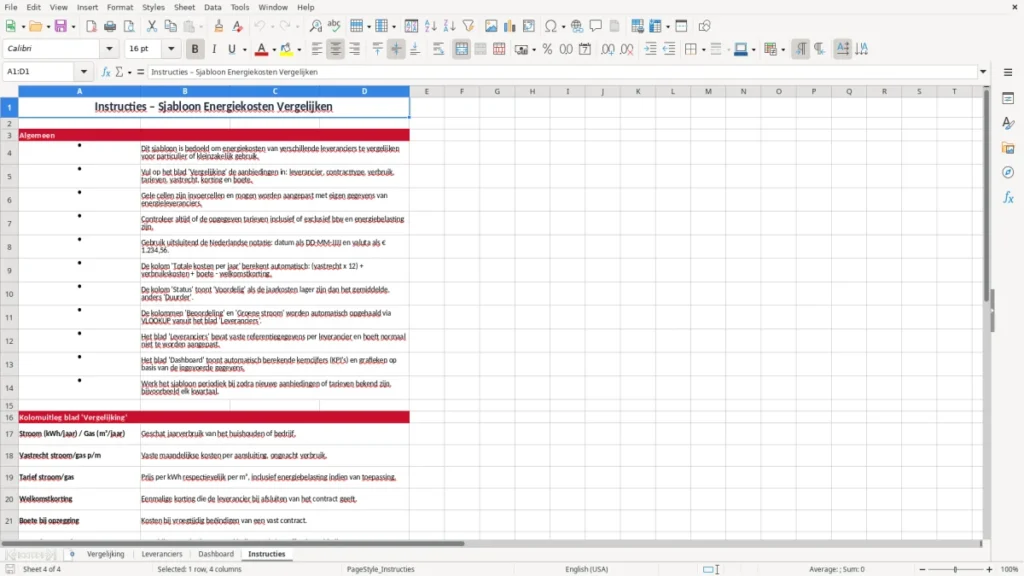Open the Calibri font name dropdown
This screenshot has width=1024, height=576.
click(x=109, y=48)
